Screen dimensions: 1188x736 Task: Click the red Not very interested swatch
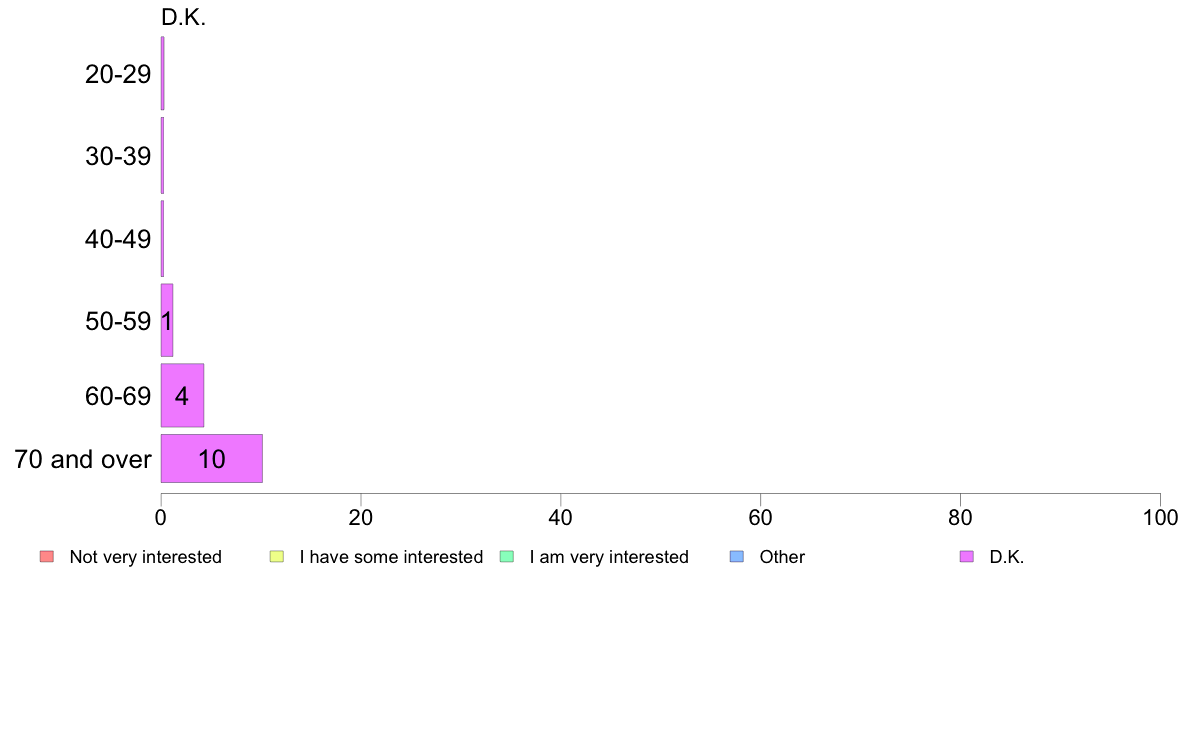(47, 556)
